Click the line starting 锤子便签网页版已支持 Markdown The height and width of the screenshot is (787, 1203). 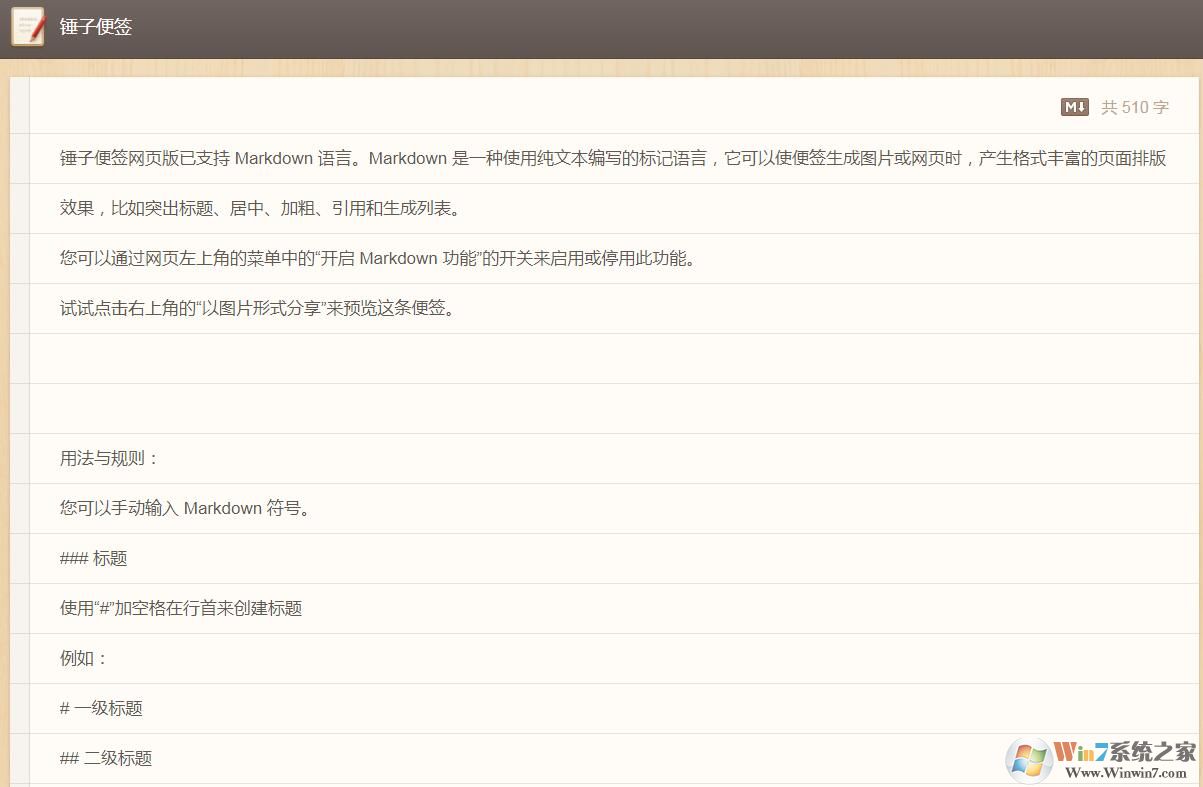[x=613, y=158]
